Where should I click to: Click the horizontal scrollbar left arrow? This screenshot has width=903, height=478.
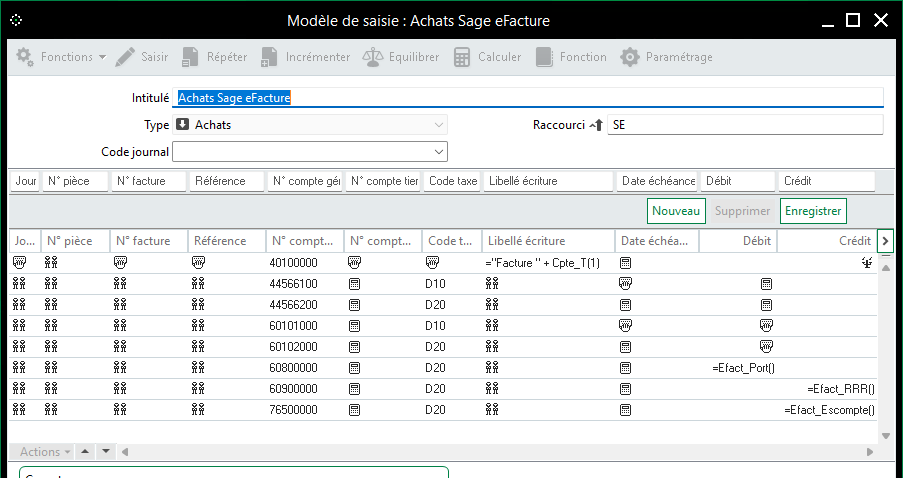click(124, 452)
